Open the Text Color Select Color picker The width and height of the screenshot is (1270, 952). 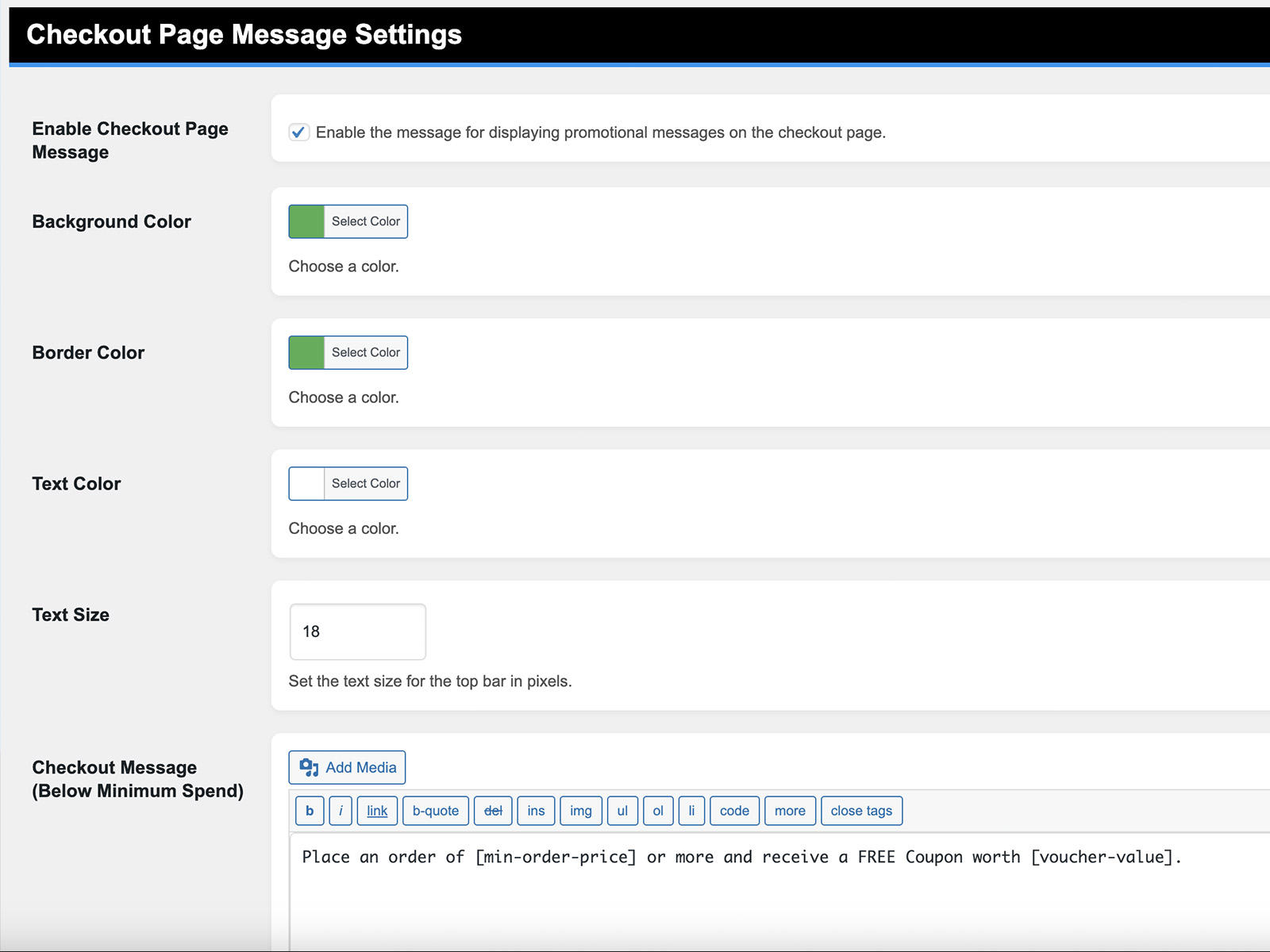click(x=365, y=484)
